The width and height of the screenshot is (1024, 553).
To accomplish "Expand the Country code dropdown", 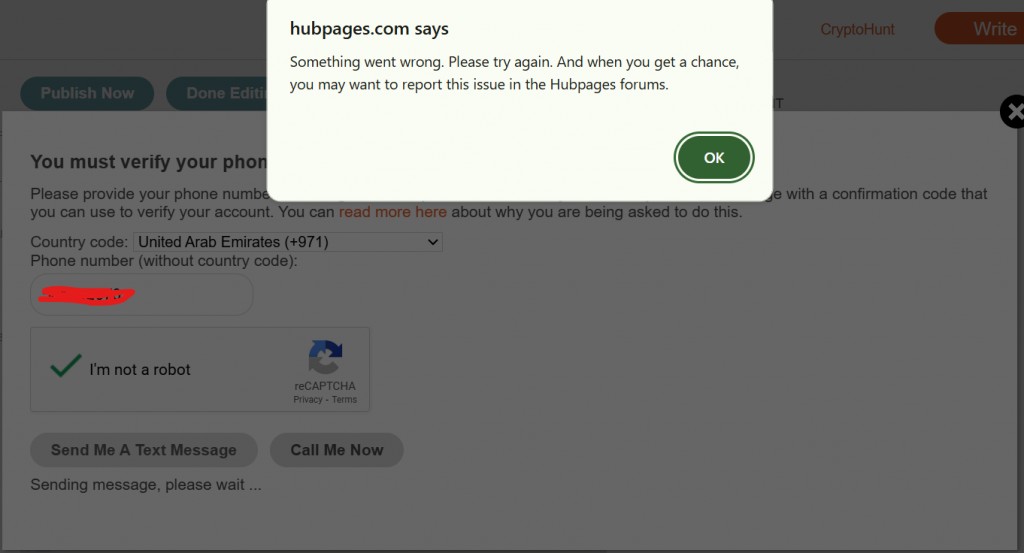I will (288, 242).
